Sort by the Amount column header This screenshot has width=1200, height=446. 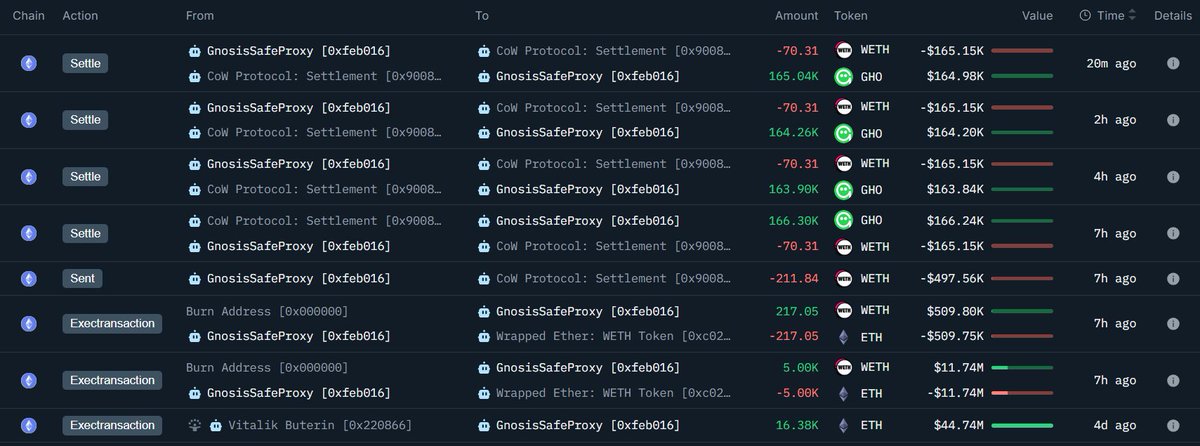pos(797,16)
